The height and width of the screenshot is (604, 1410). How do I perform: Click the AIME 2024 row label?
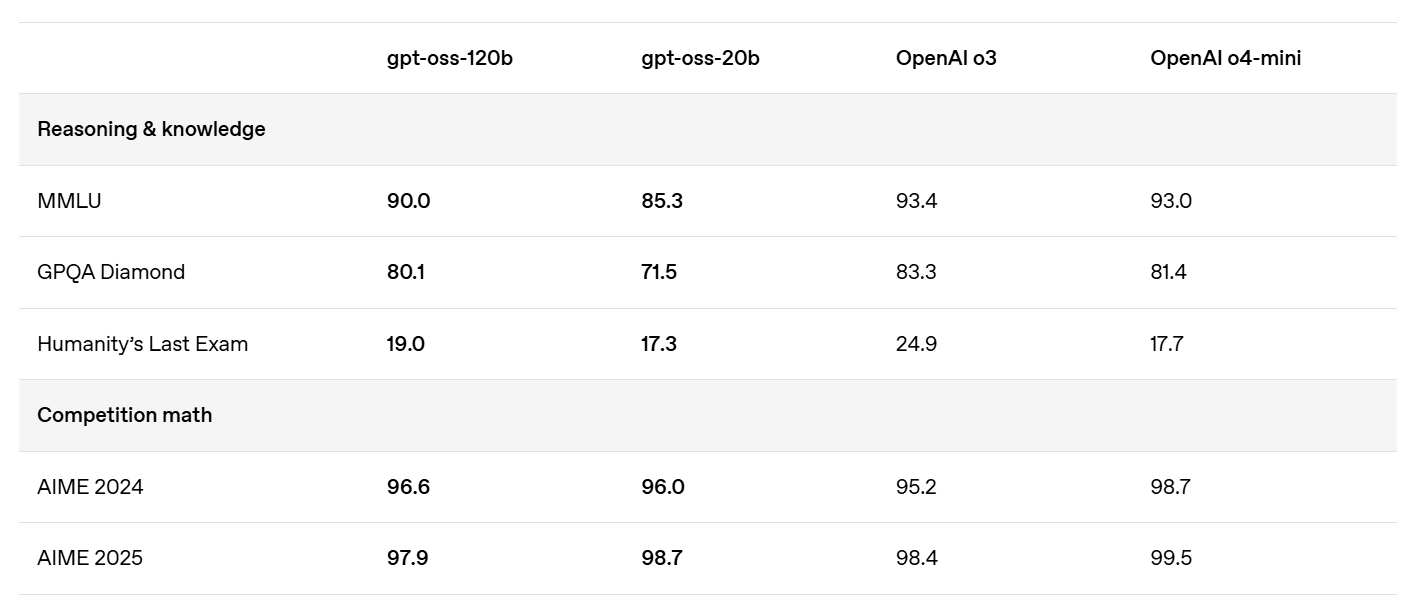(x=90, y=487)
